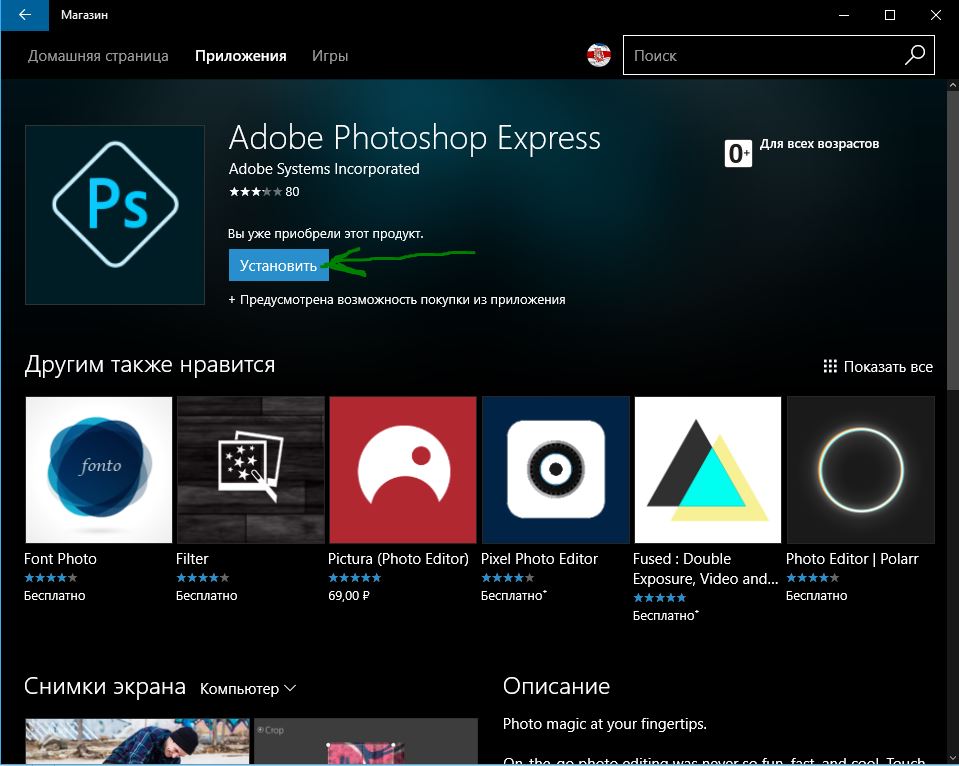Click the Pictura five-star rating
The width and height of the screenshot is (959, 766).
pos(355,578)
